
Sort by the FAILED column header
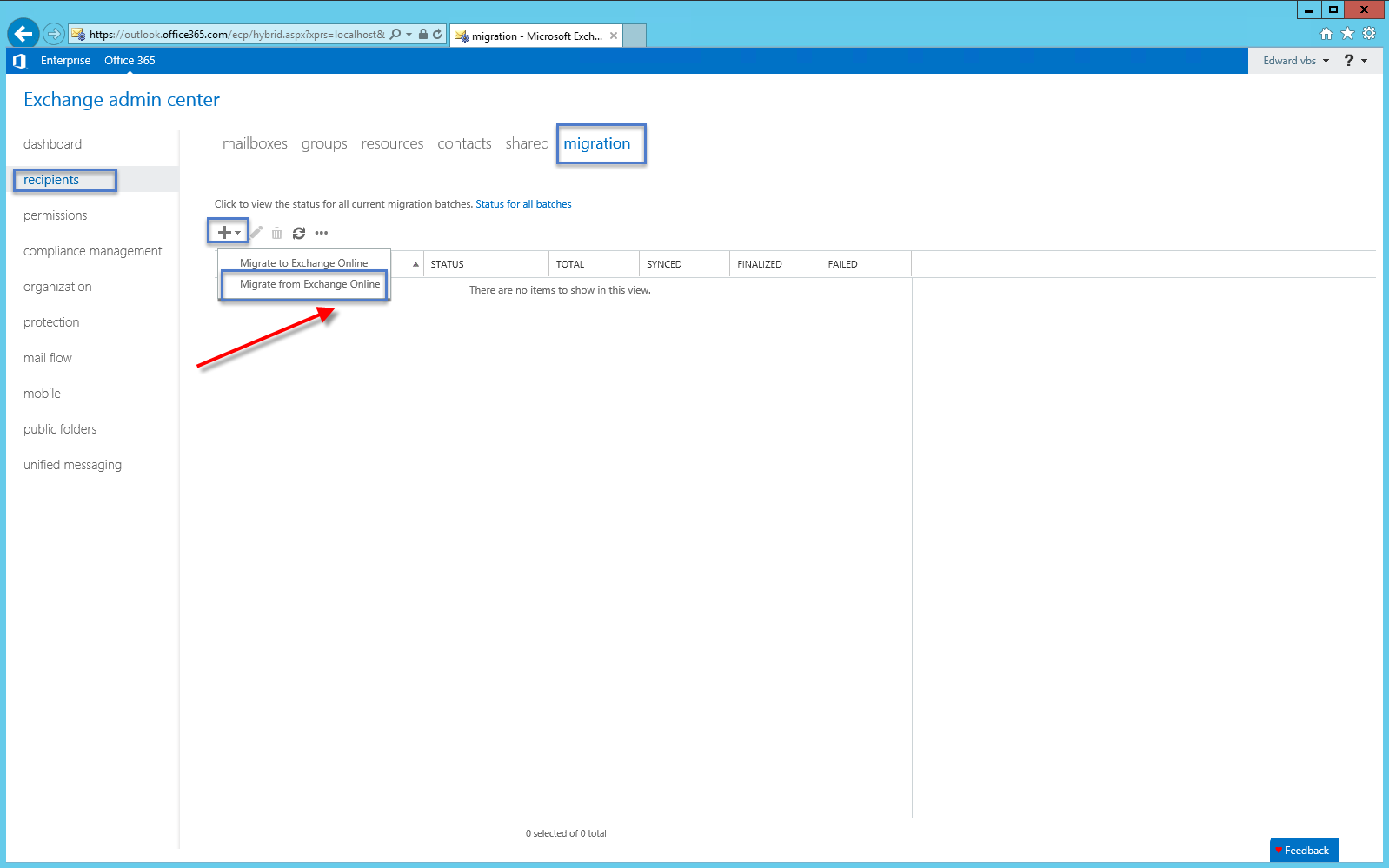[866, 264]
